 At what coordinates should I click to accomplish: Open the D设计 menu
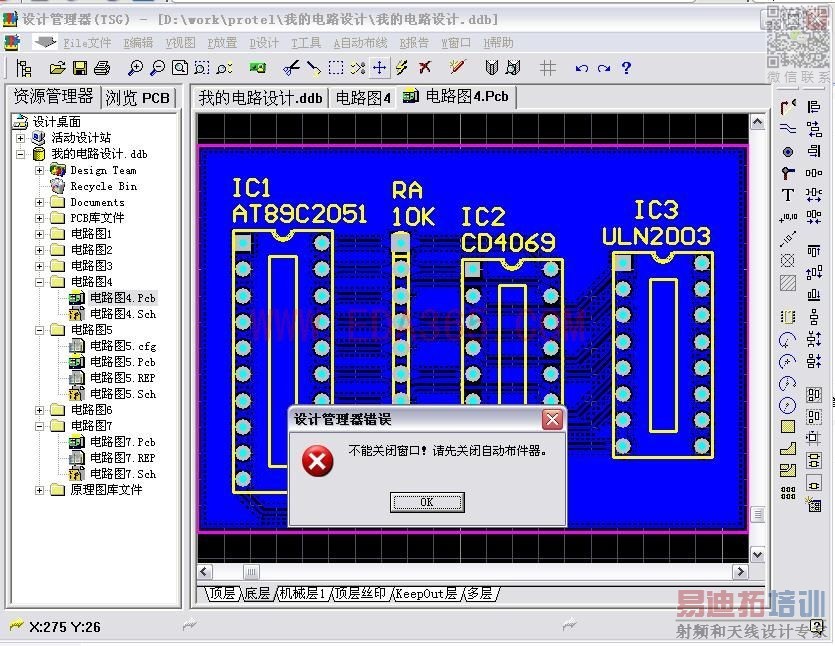pyautogui.click(x=264, y=43)
